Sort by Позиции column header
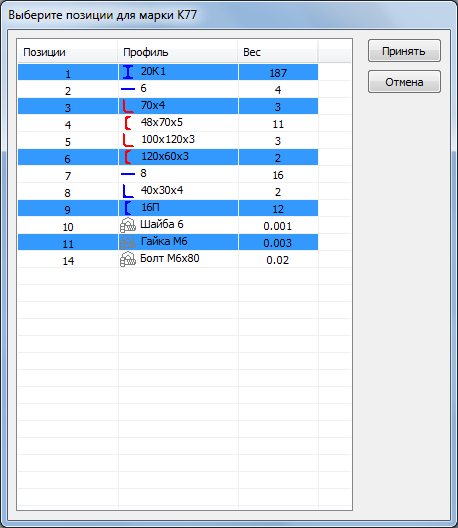 67,52
